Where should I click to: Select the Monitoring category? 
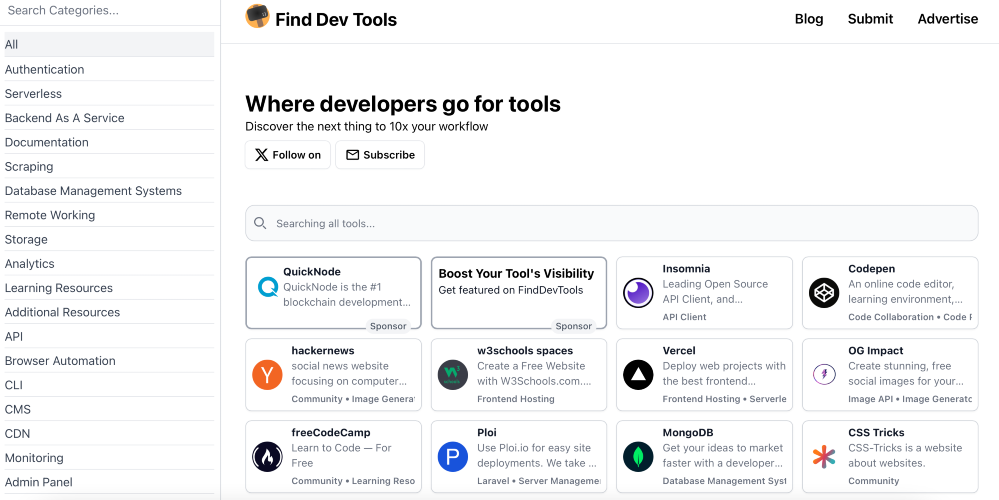109,457
